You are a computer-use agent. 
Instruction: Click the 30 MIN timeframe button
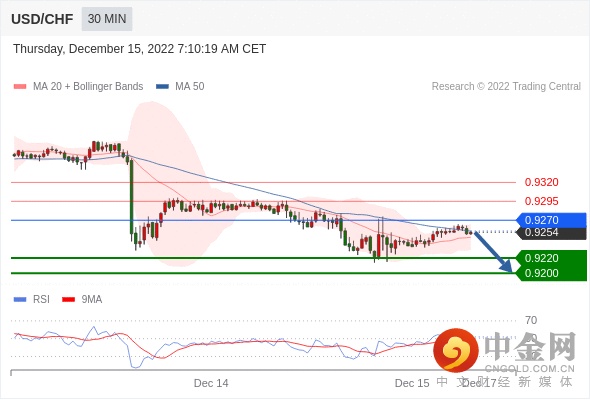(107, 18)
